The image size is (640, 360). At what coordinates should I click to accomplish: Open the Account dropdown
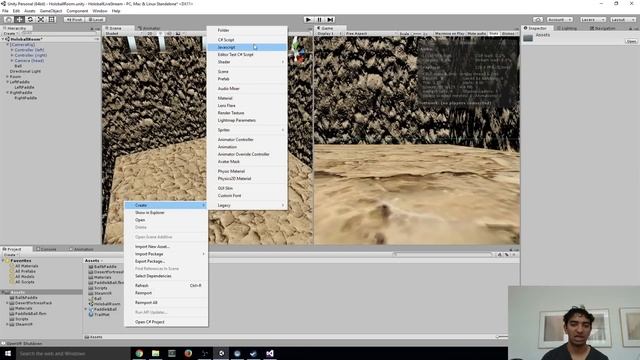pos(560,20)
